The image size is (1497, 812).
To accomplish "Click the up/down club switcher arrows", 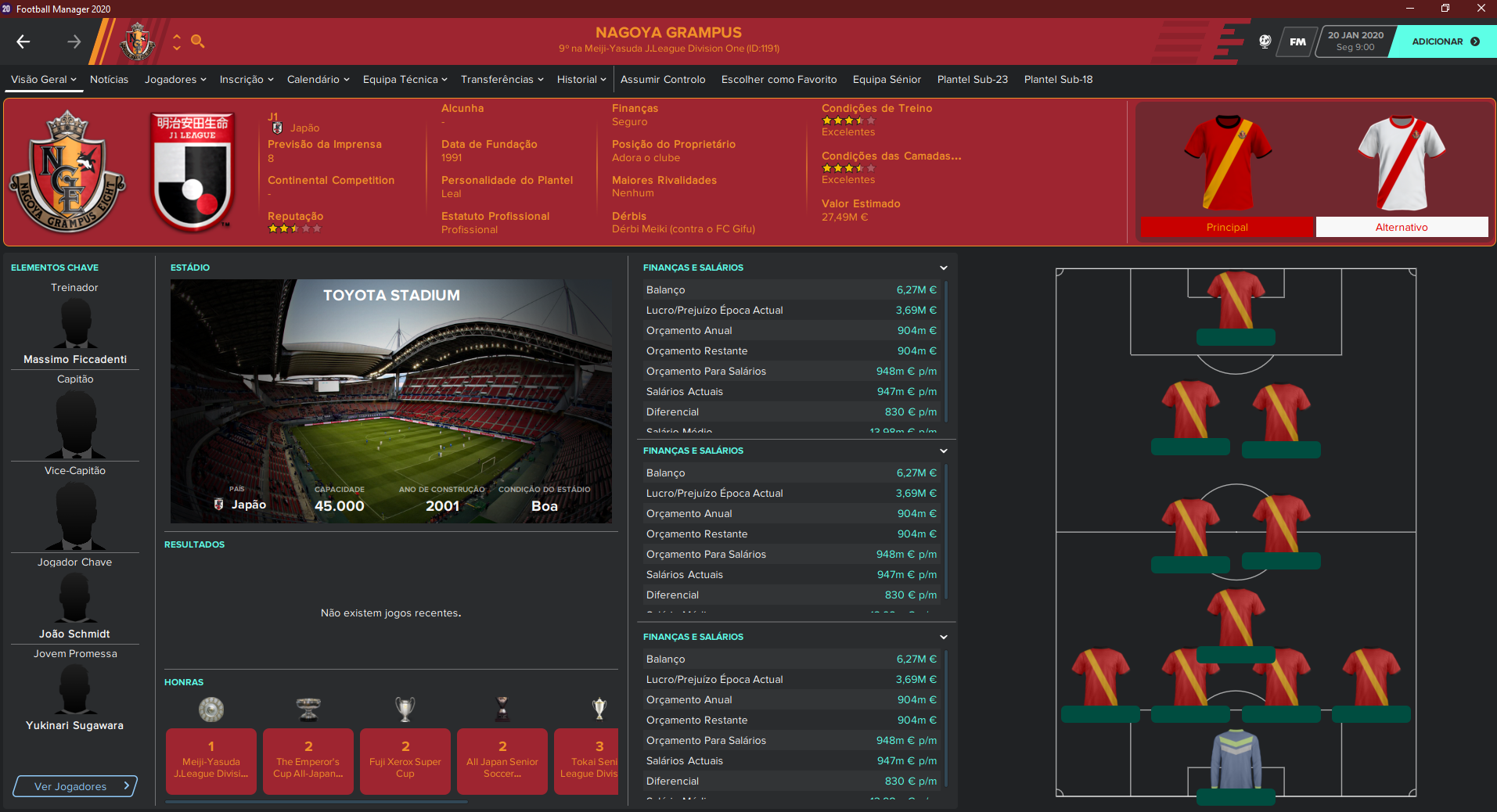I will [x=177, y=41].
